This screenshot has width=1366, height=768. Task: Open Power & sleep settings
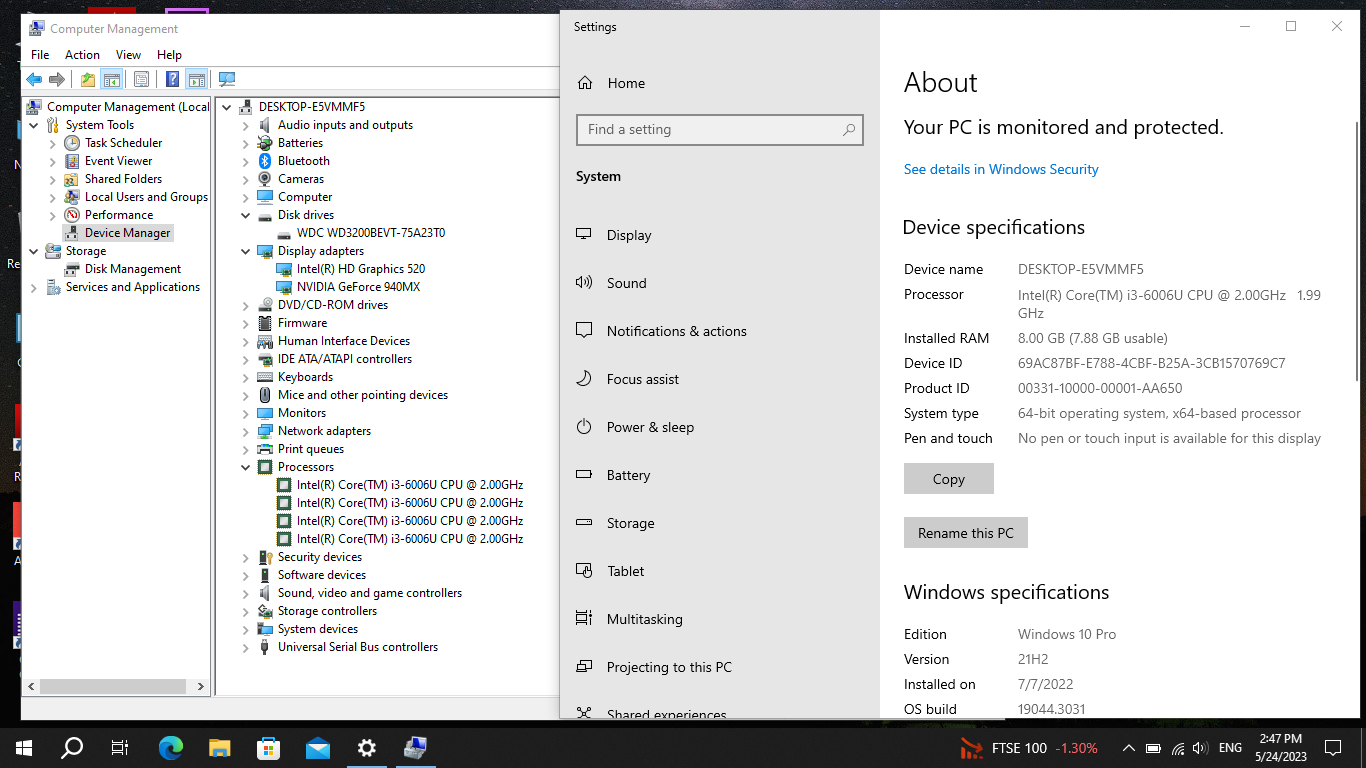coord(635,427)
